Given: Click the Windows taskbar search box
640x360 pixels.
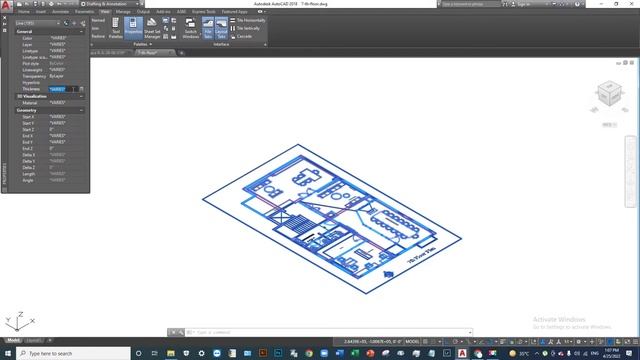Looking at the screenshot, I should point(73,353).
